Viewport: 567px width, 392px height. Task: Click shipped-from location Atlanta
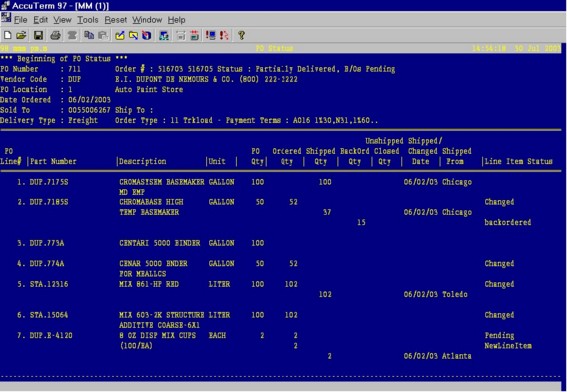pos(457,356)
